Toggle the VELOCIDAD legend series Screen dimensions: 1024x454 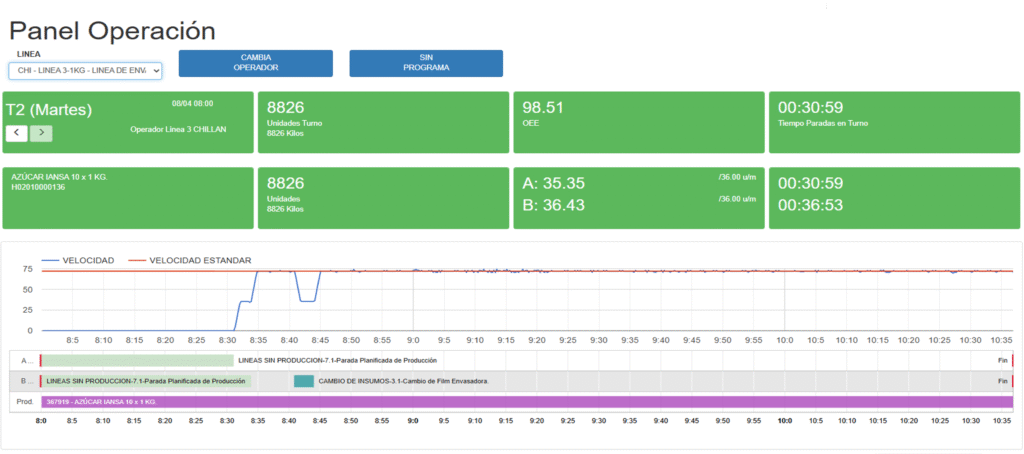[78, 261]
